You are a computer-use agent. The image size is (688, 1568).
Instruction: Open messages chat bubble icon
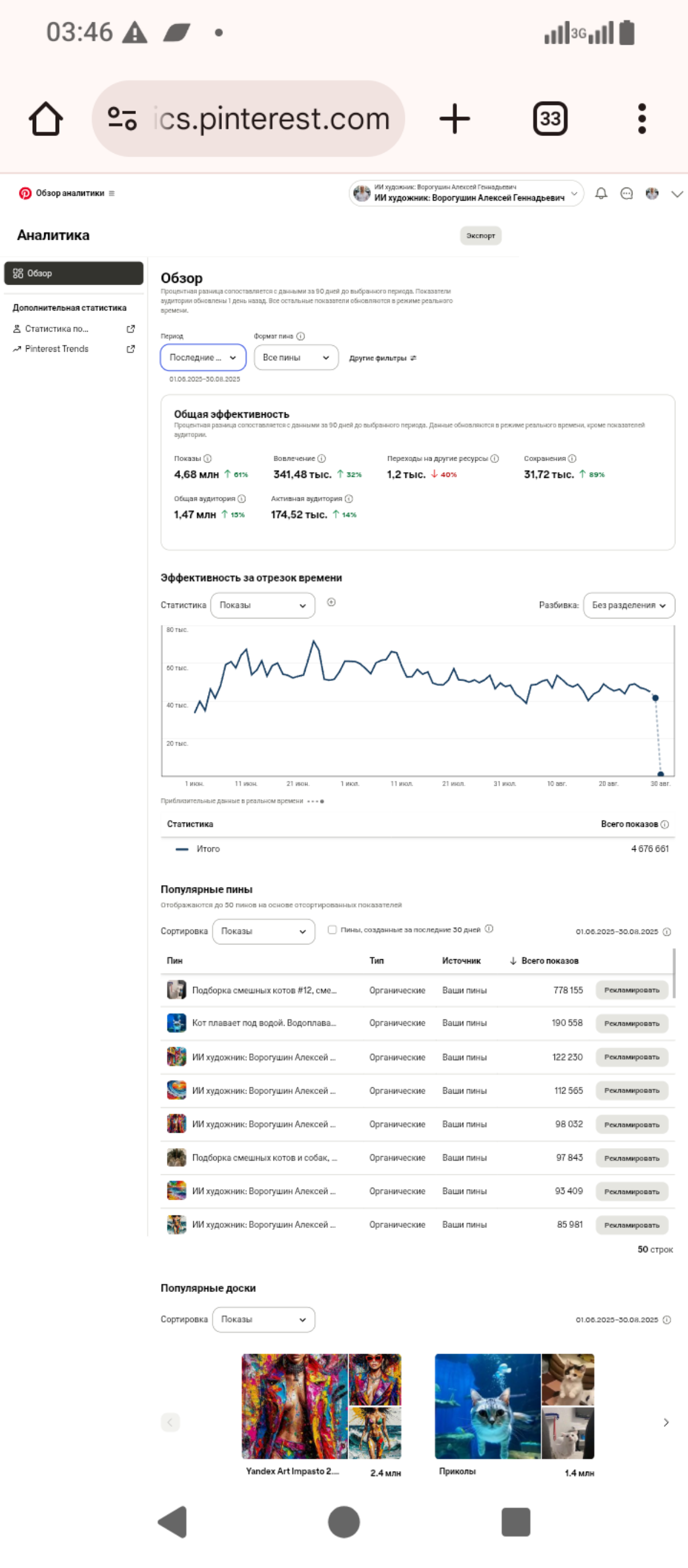[x=627, y=193]
